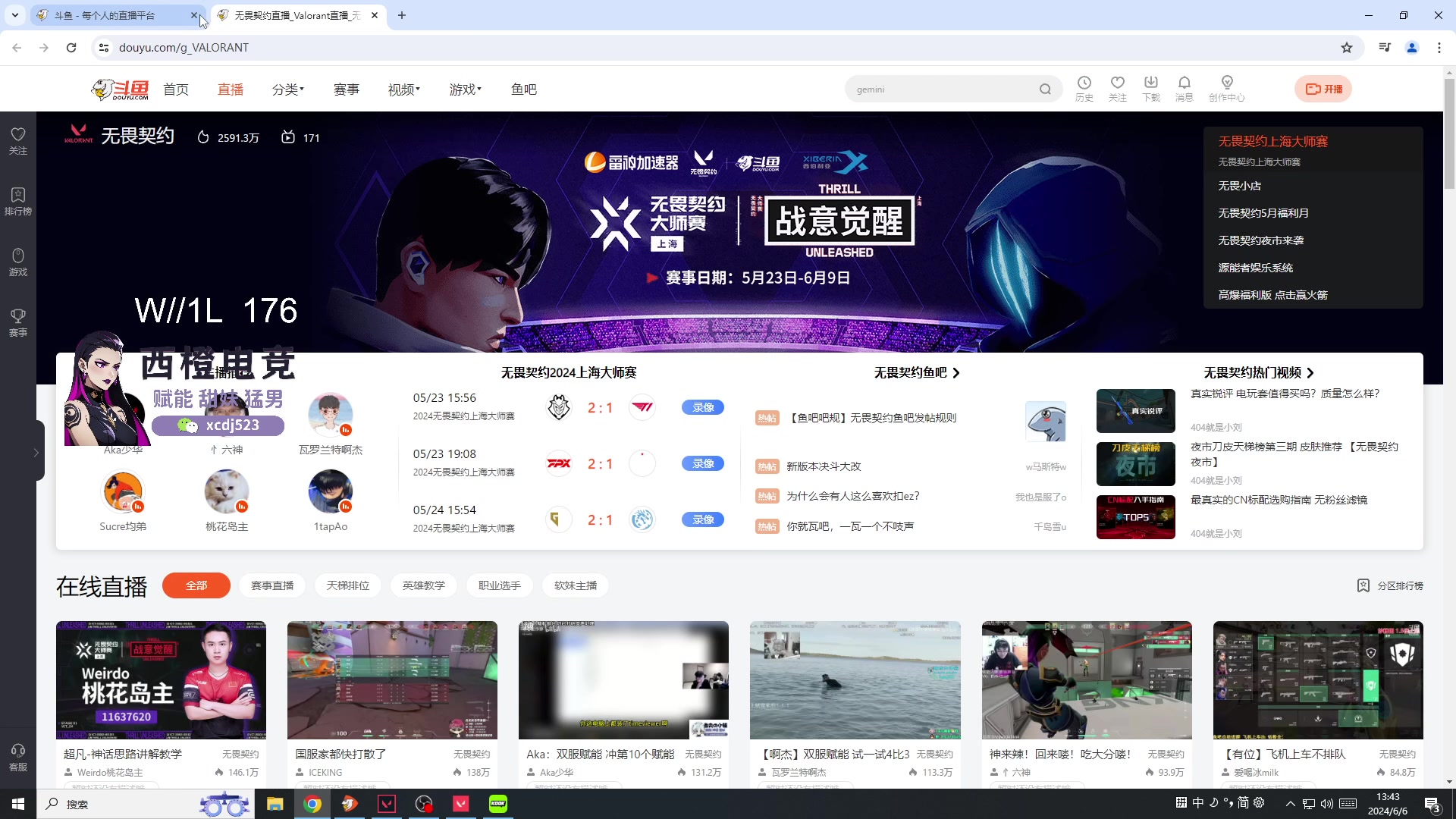Switch to the 斗鱼 - 每个人的直播平台 tab
1456x819 pixels.
tap(118, 15)
